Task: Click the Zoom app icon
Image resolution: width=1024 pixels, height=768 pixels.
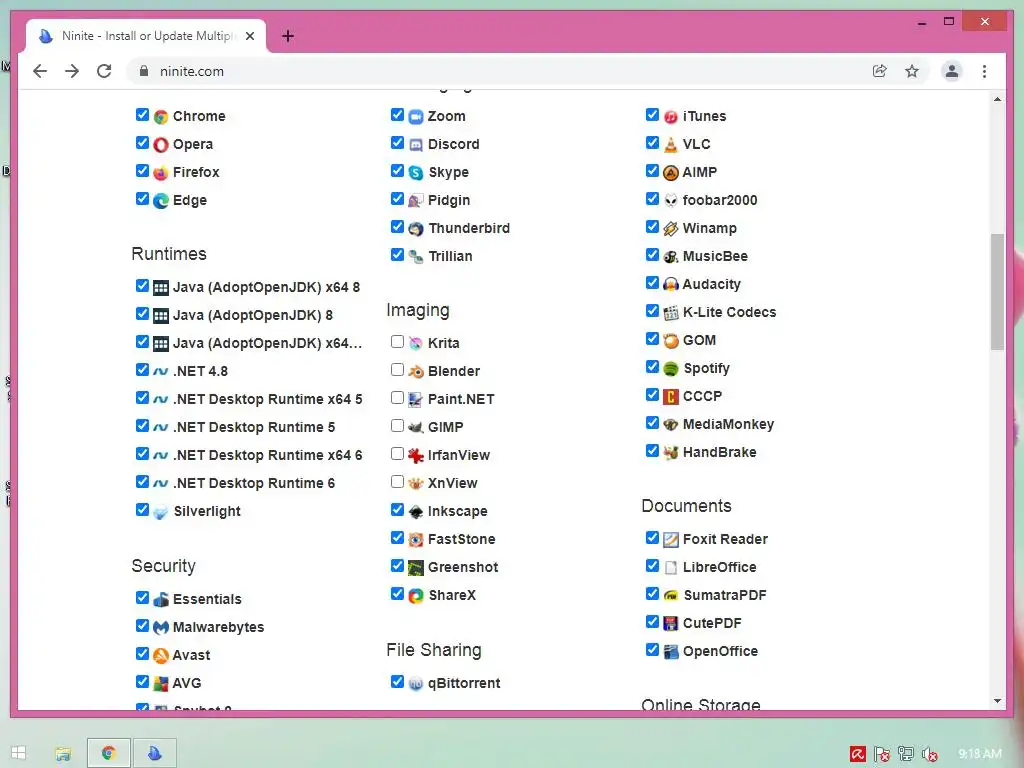Action: pos(416,117)
